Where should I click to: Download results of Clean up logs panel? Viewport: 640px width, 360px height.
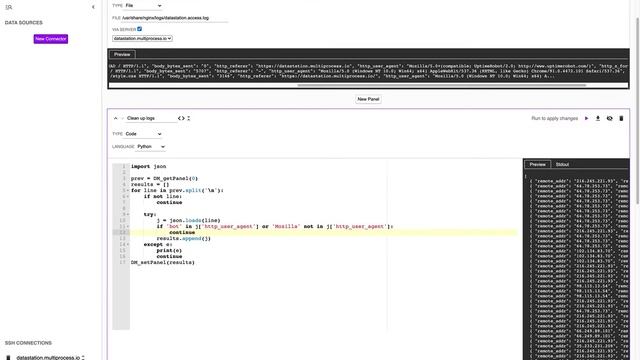click(x=598, y=118)
